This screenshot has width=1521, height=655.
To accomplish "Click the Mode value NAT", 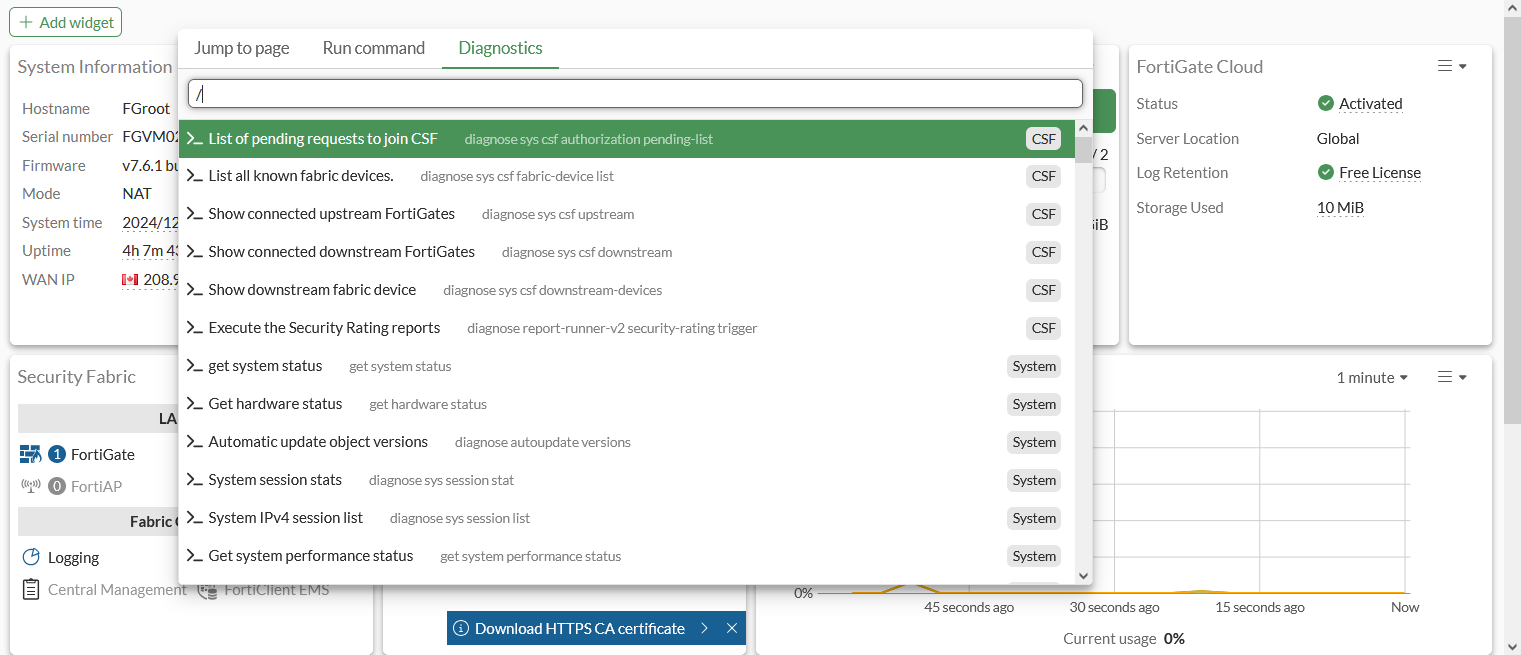I will (x=137, y=193).
